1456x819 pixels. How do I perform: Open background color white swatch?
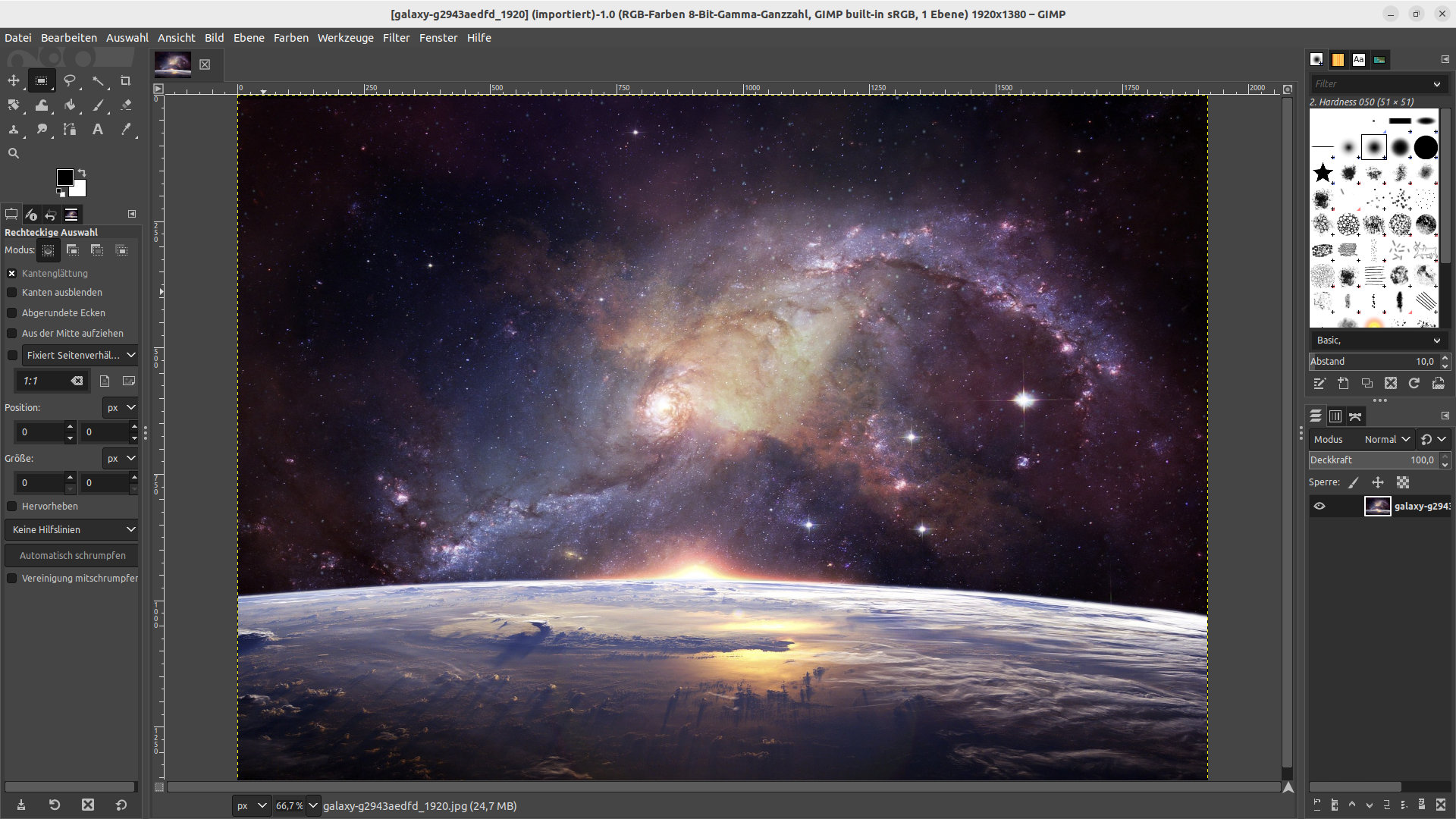tap(79, 190)
